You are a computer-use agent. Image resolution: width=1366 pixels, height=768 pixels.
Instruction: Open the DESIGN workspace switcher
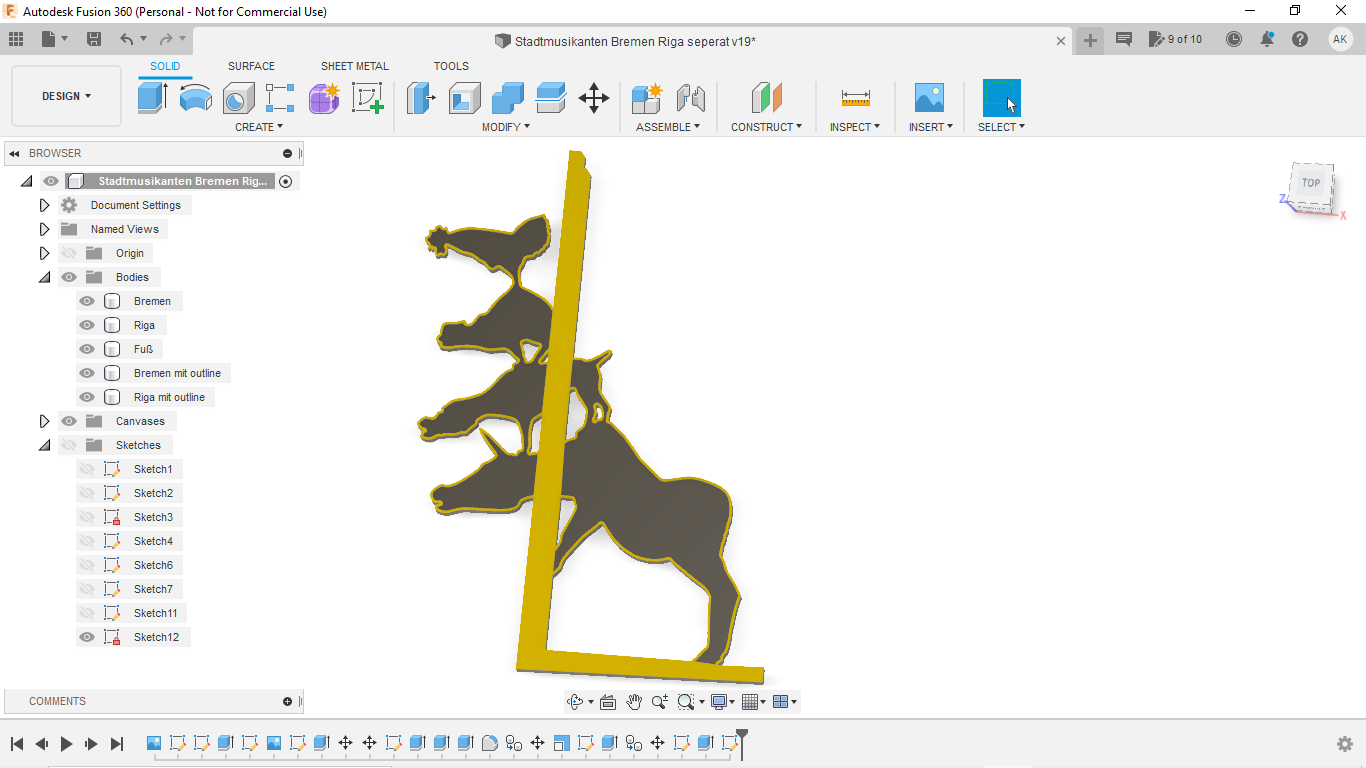[66, 96]
